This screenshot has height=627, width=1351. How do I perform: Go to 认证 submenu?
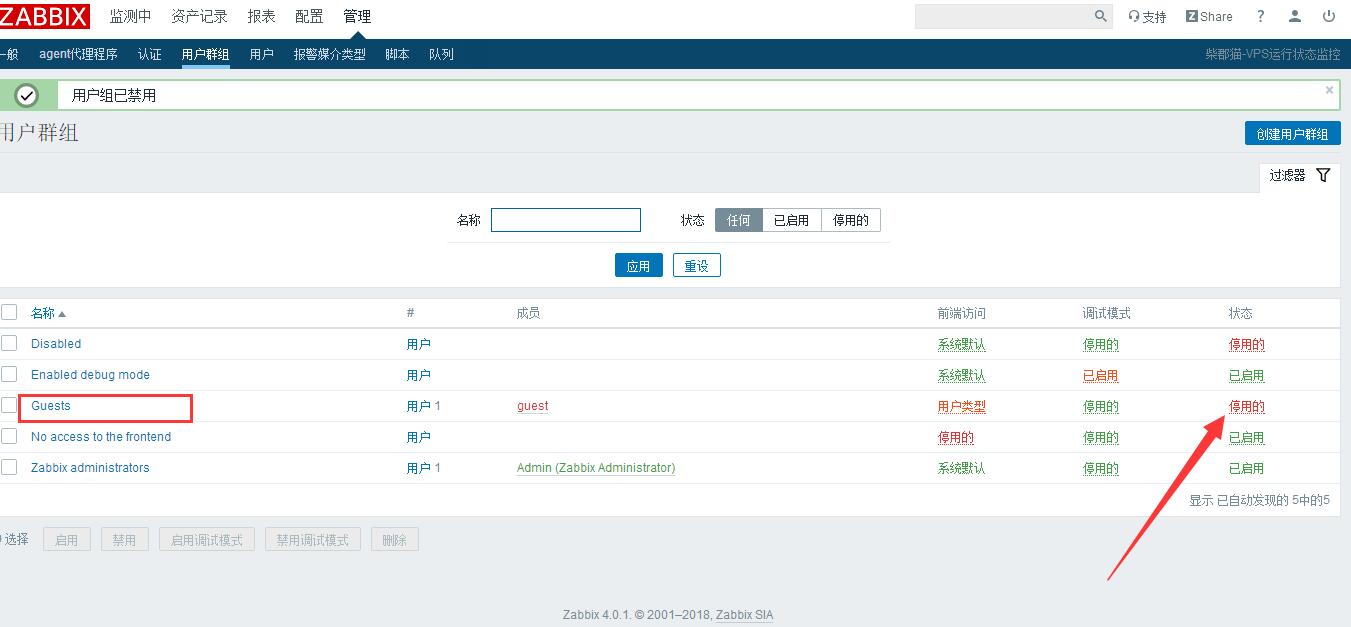(x=150, y=54)
